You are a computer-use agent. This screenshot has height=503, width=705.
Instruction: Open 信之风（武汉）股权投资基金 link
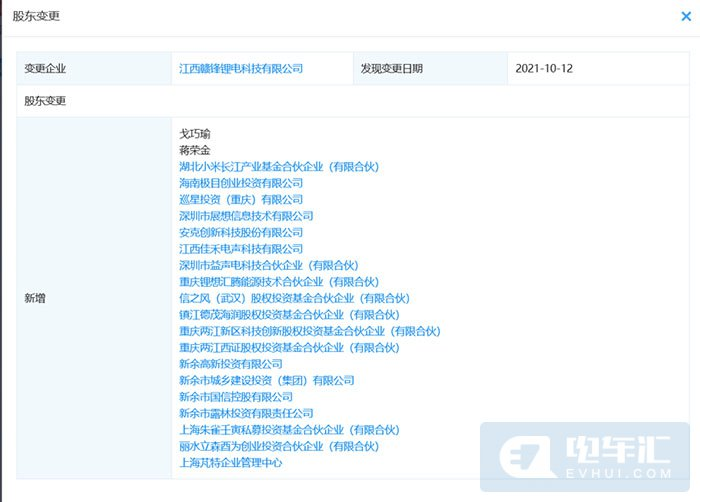point(294,298)
